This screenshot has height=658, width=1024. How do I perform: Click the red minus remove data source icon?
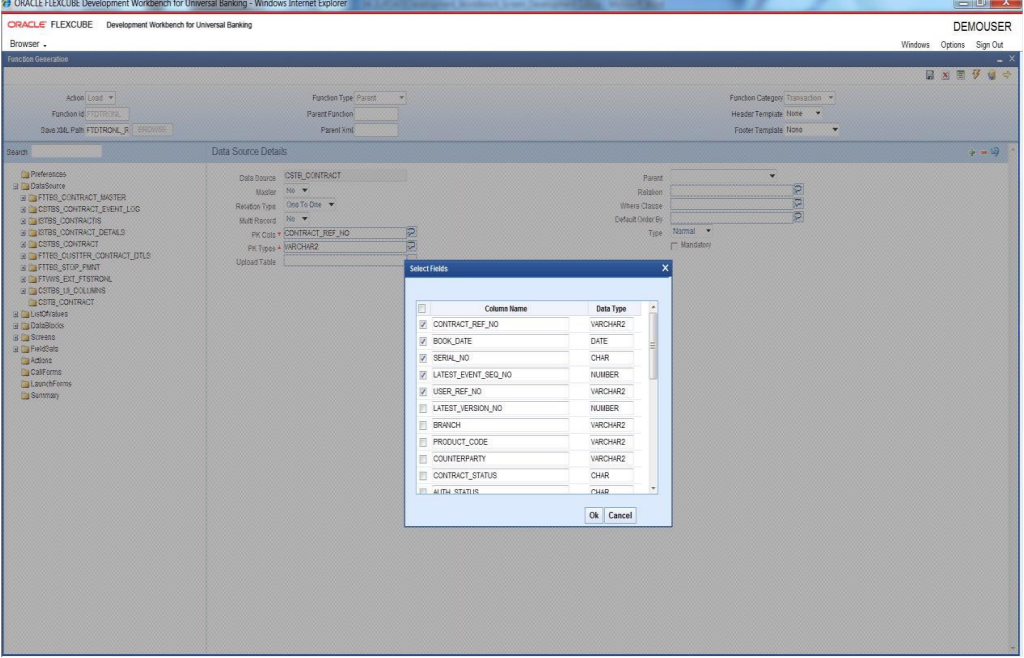click(x=984, y=152)
